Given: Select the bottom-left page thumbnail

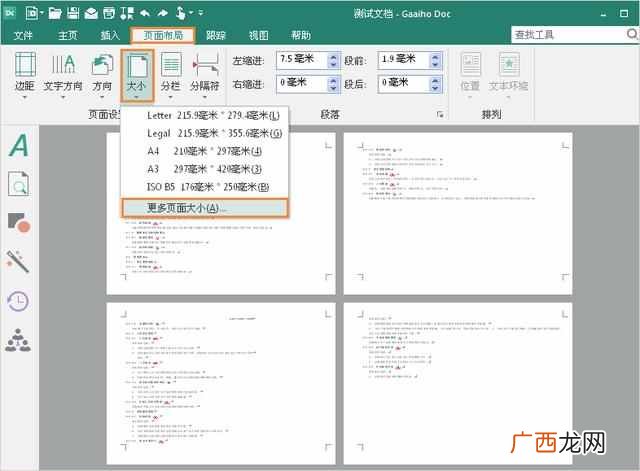Looking at the screenshot, I should (x=221, y=384).
